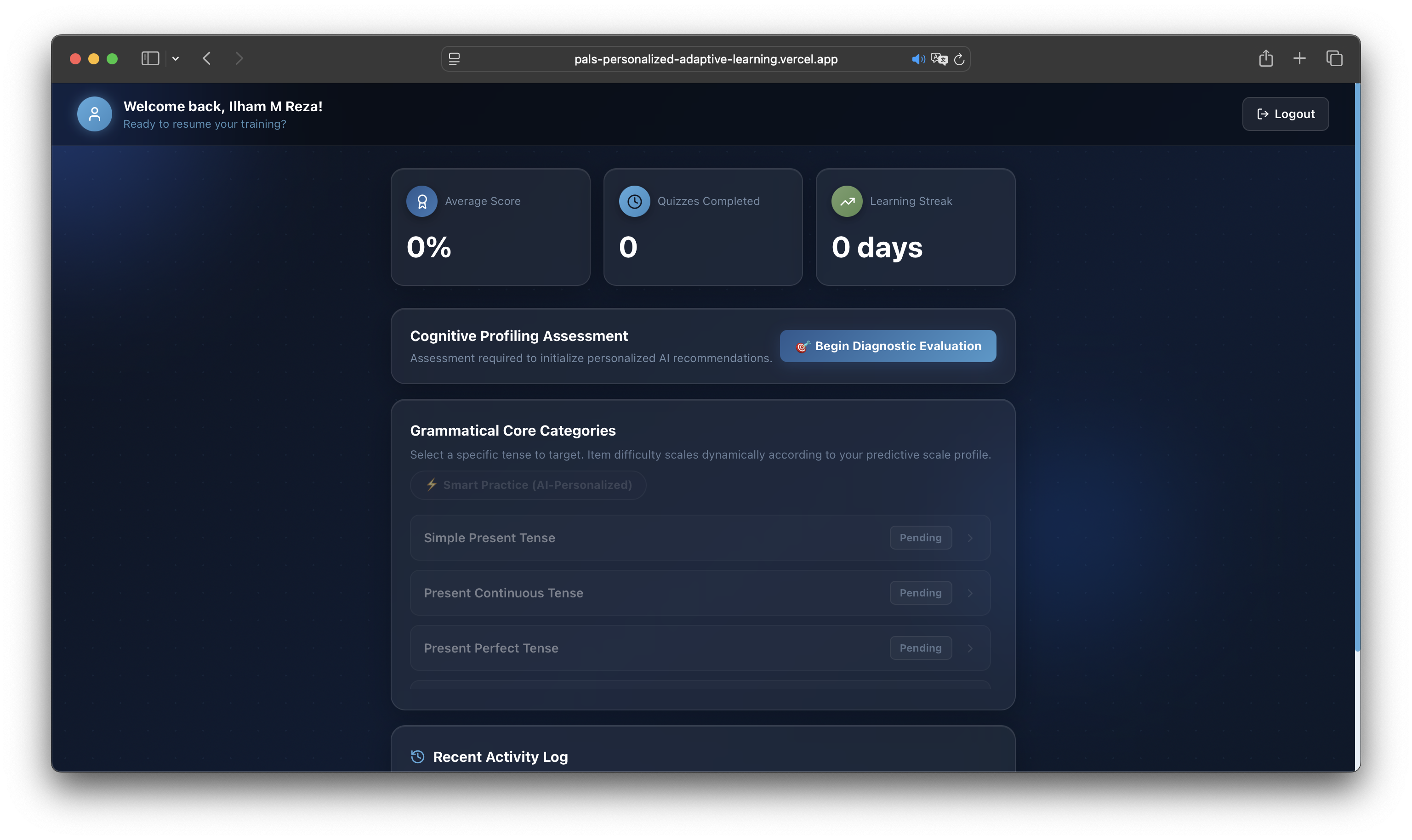Click the Recent Activity Log history icon
This screenshot has height=840, width=1412.
[x=417, y=757]
